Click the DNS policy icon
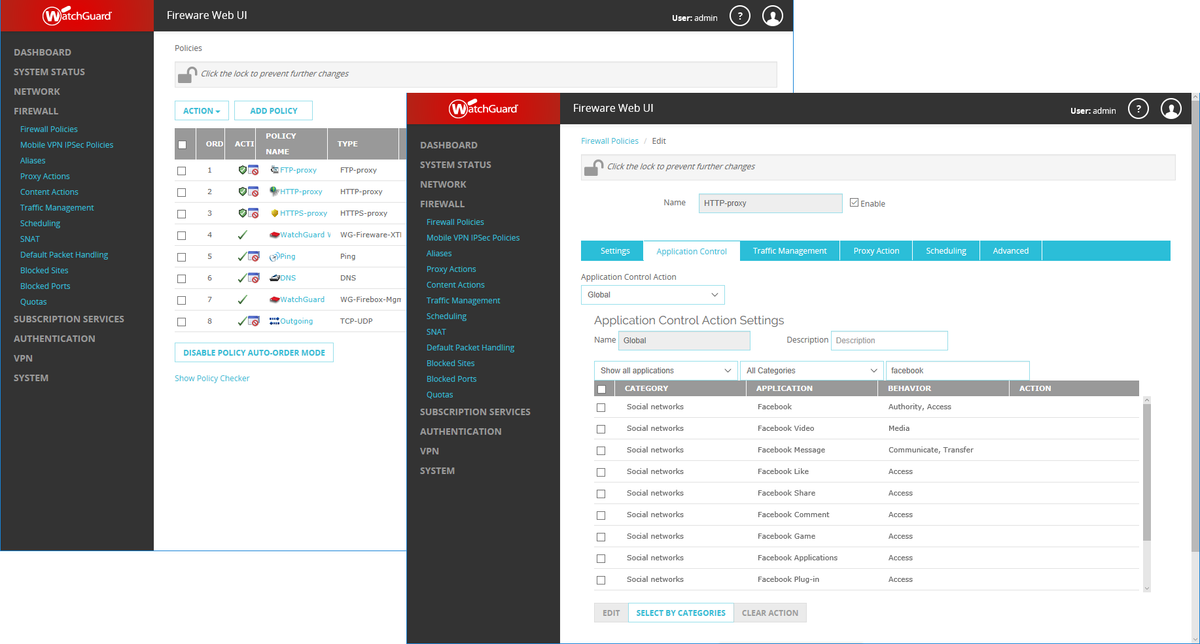 click(275, 277)
